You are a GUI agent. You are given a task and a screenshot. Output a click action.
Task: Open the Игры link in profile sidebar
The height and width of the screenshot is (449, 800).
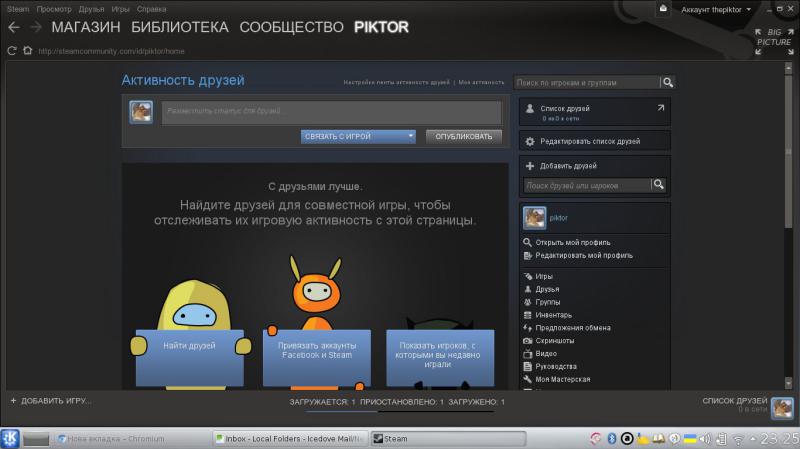[x=543, y=276]
